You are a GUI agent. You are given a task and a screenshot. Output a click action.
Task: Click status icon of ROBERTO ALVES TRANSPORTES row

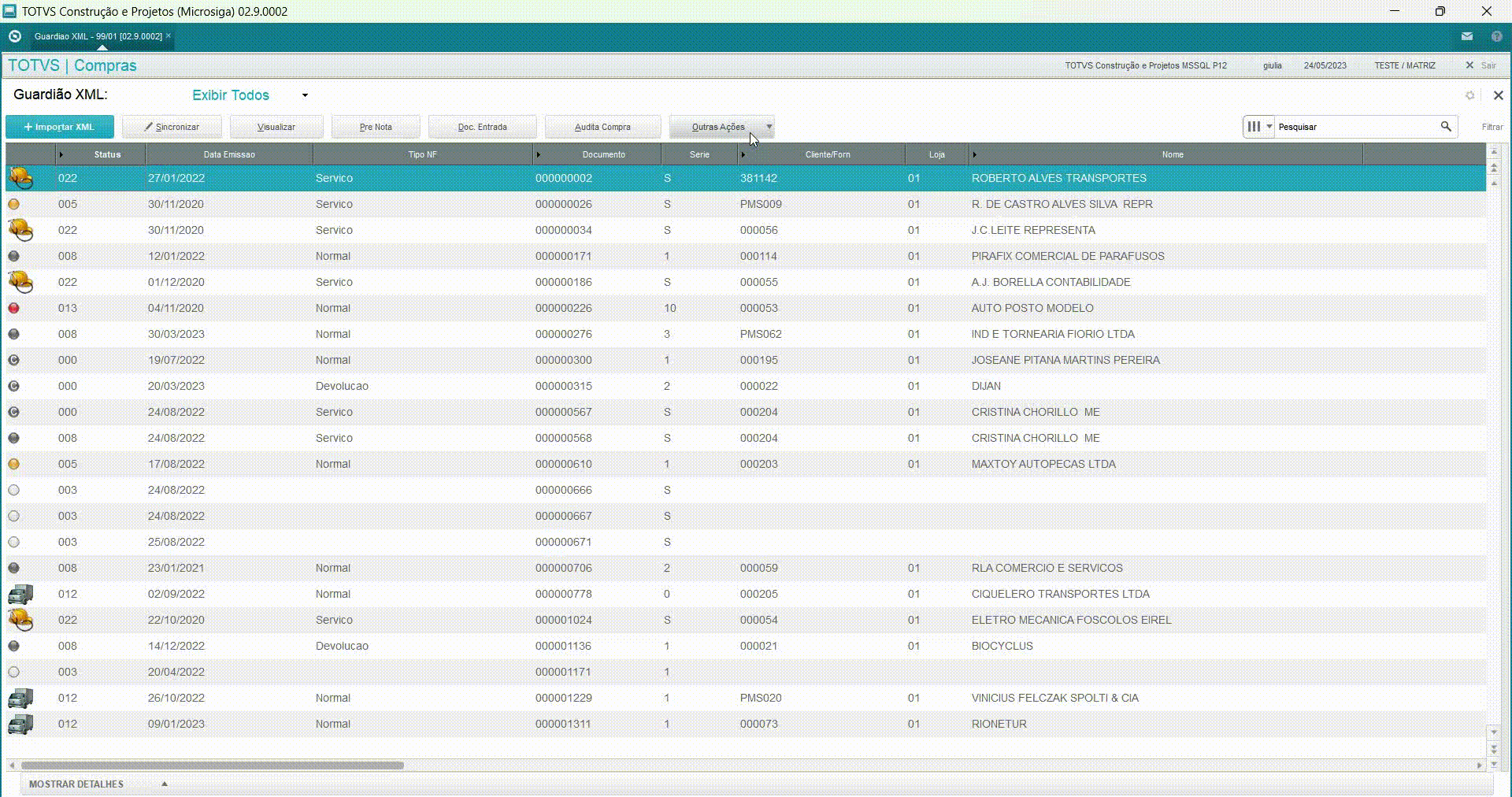click(20, 178)
